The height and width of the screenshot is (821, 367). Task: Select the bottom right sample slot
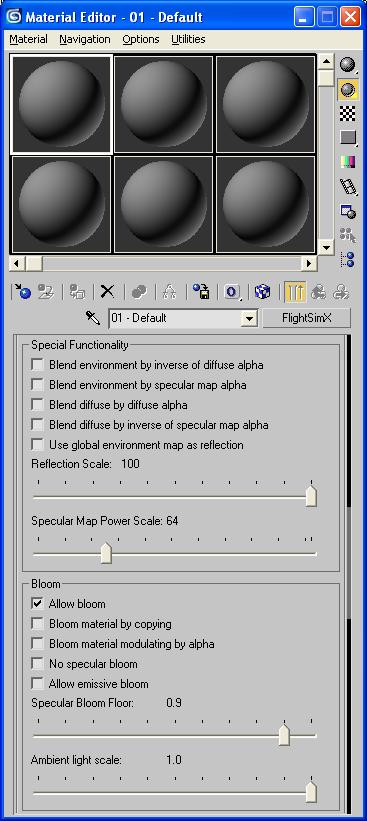[265, 205]
